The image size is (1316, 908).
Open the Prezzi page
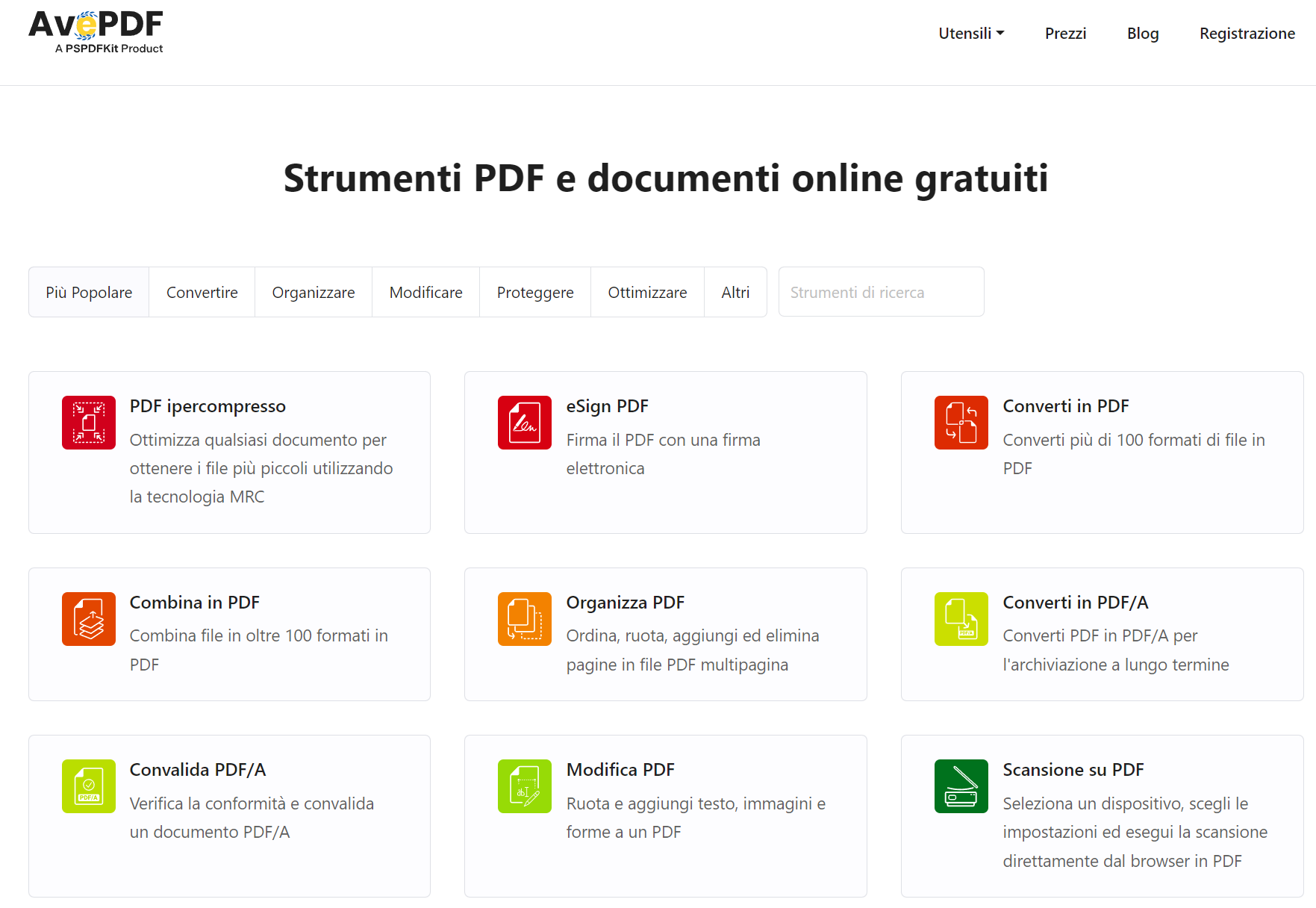[x=1066, y=33]
